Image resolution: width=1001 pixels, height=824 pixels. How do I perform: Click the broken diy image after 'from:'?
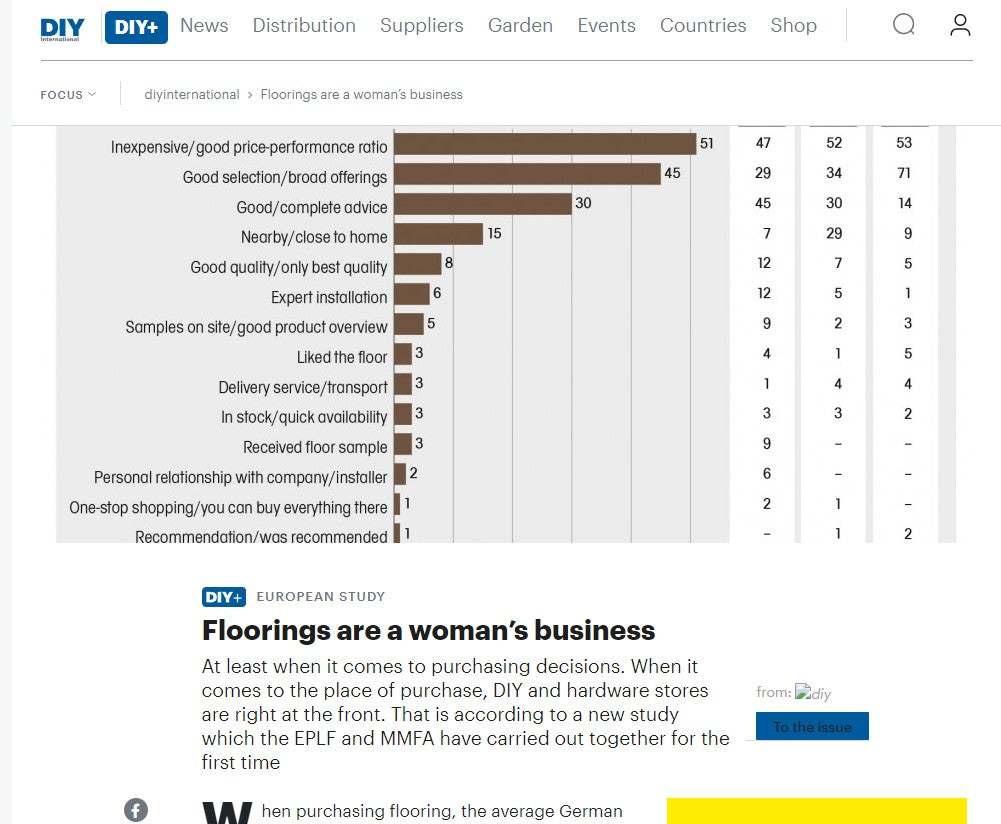click(813, 693)
